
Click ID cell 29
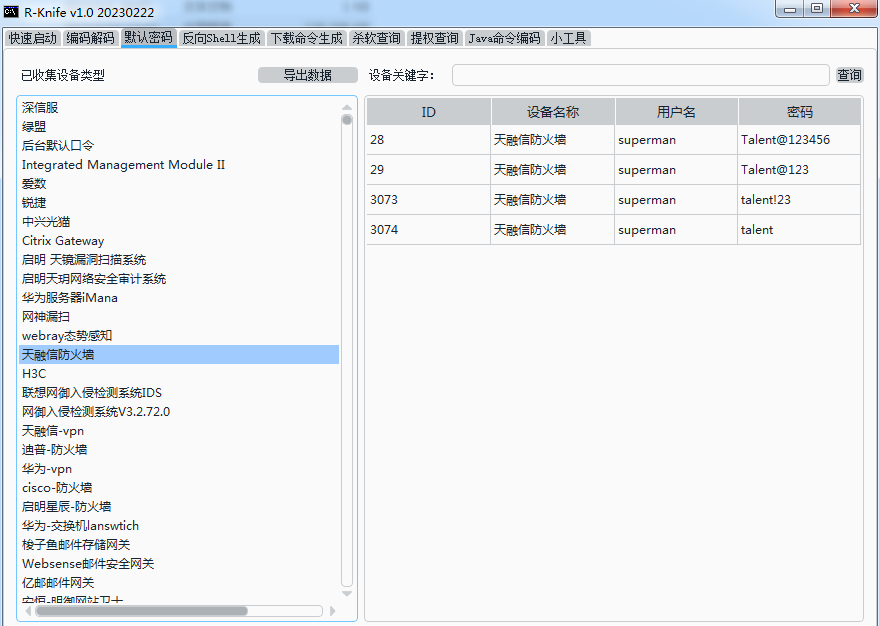click(x=429, y=170)
